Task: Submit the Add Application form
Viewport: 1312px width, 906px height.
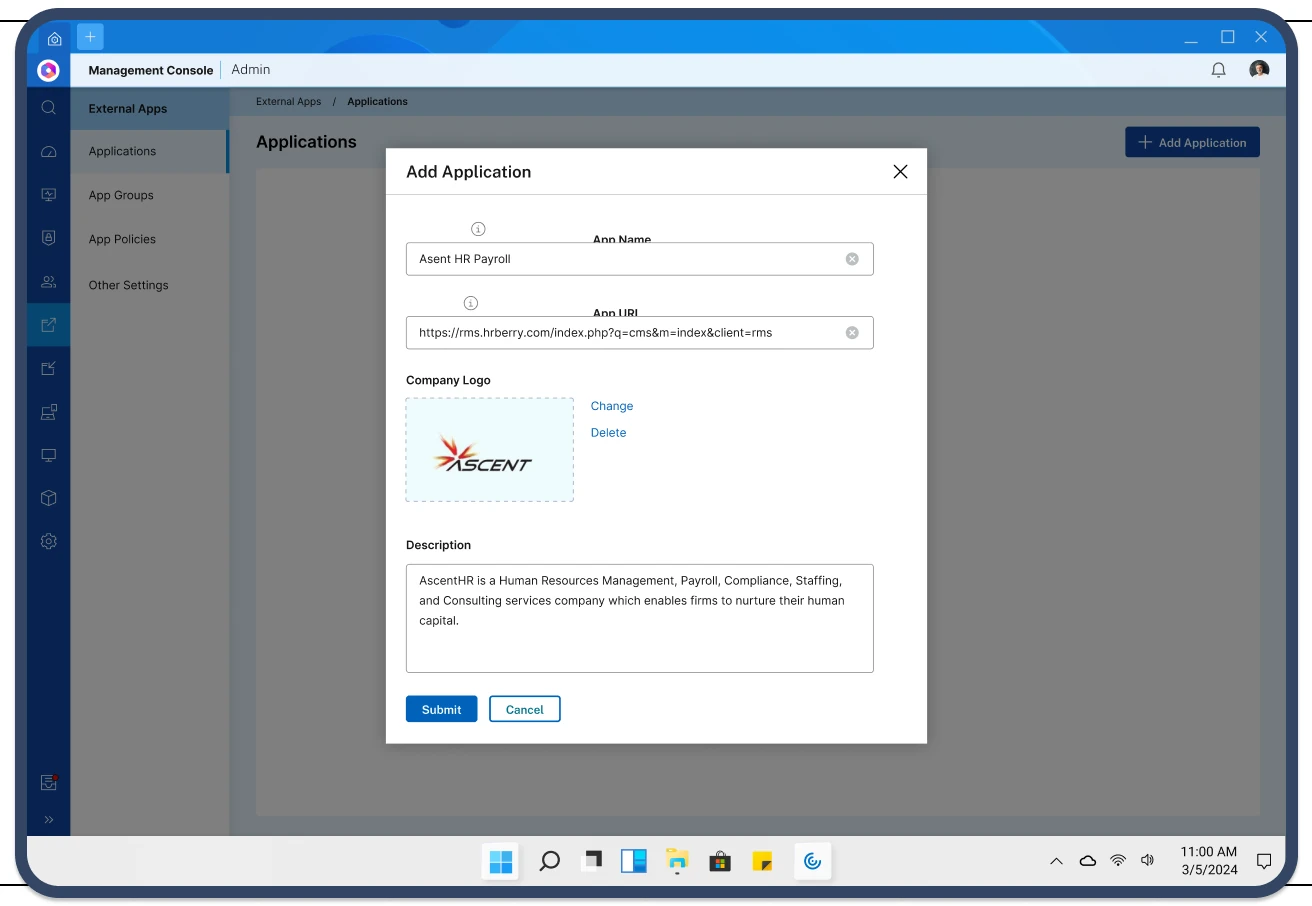Action: [441, 709]
